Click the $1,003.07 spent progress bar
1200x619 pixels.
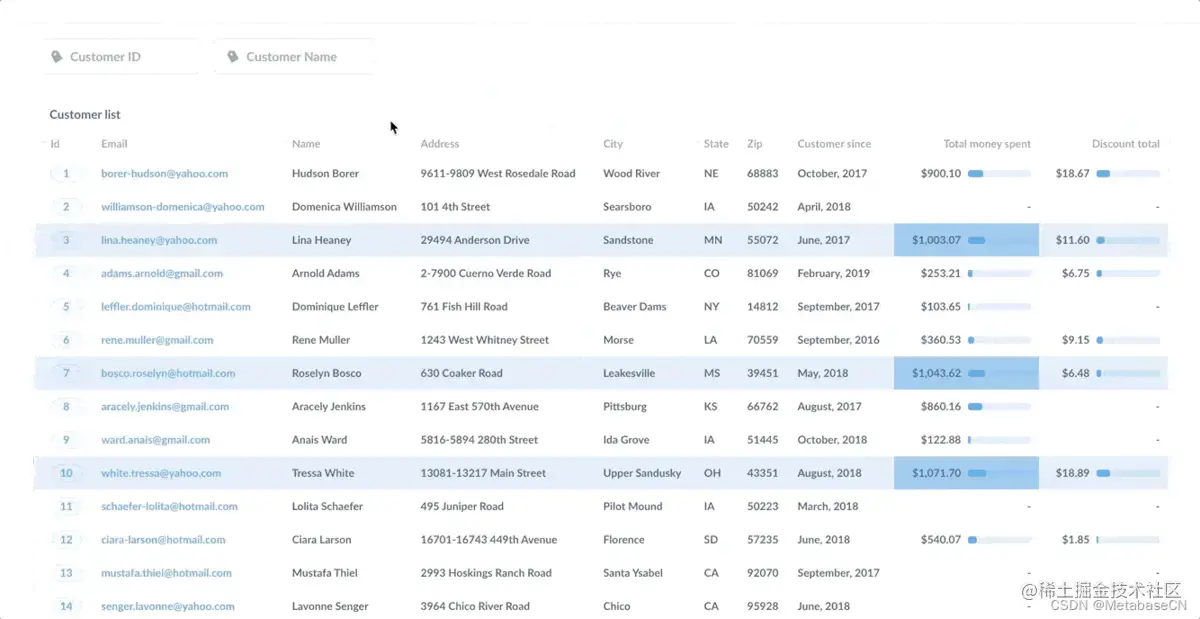(999, 240)
